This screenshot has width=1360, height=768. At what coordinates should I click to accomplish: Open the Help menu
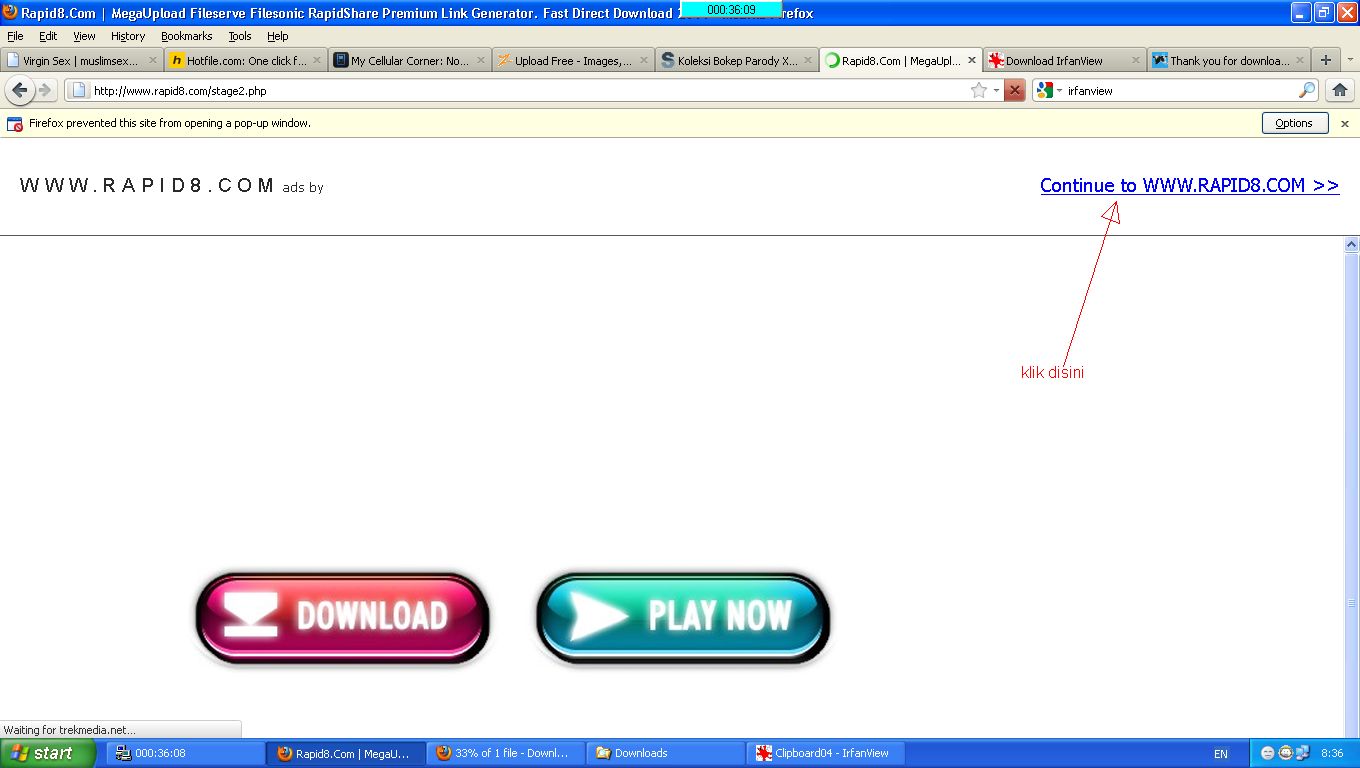coord(277,36)
